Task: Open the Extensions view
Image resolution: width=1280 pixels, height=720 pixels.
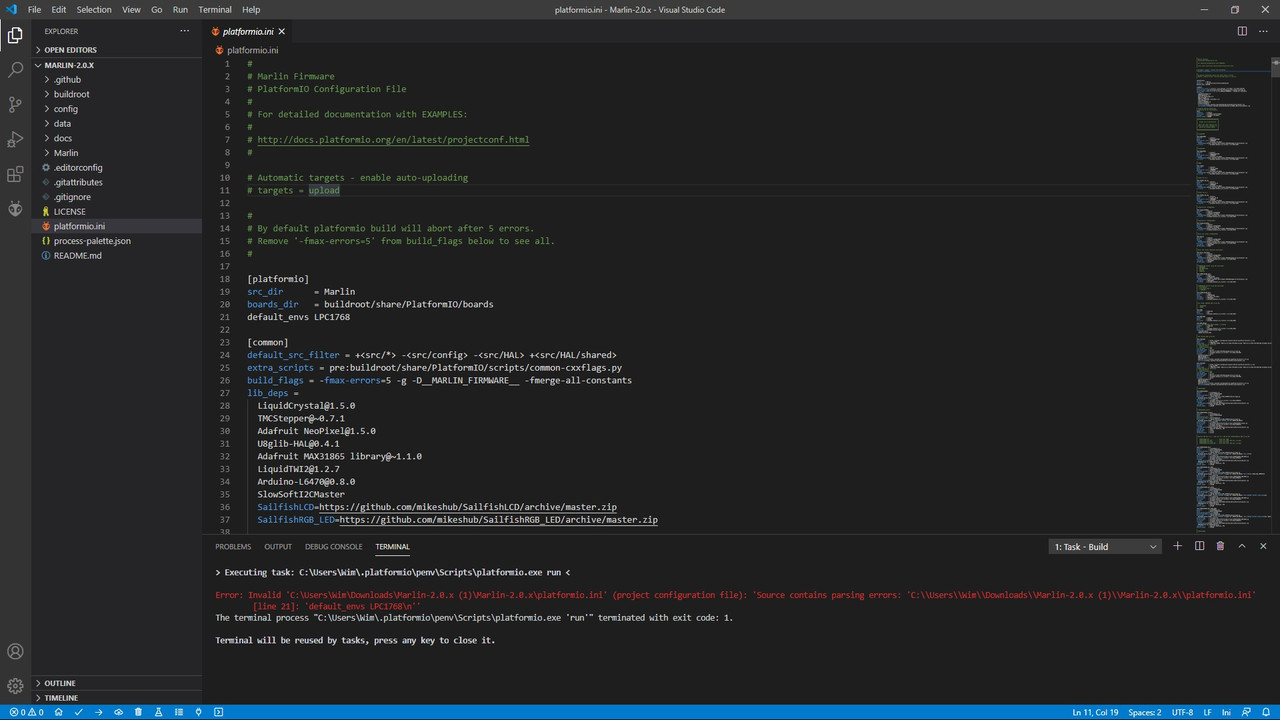Action: pos(15,174)
